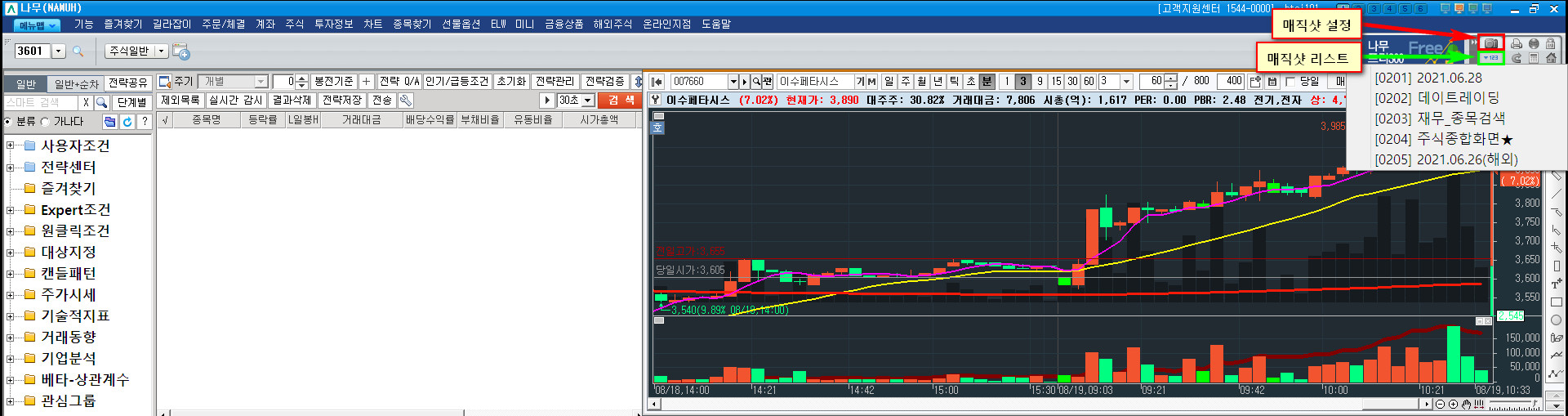The height and width of the screenshot is (416, 1568).
Task: Select the text T+ drawing tool
Action: [1557, 284]
